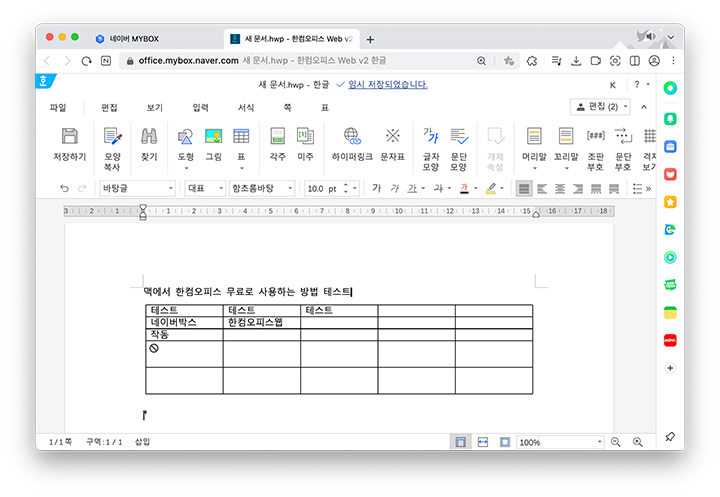
Task: Open the 100% zoom level dropdown
Action: tap(560, 442)
